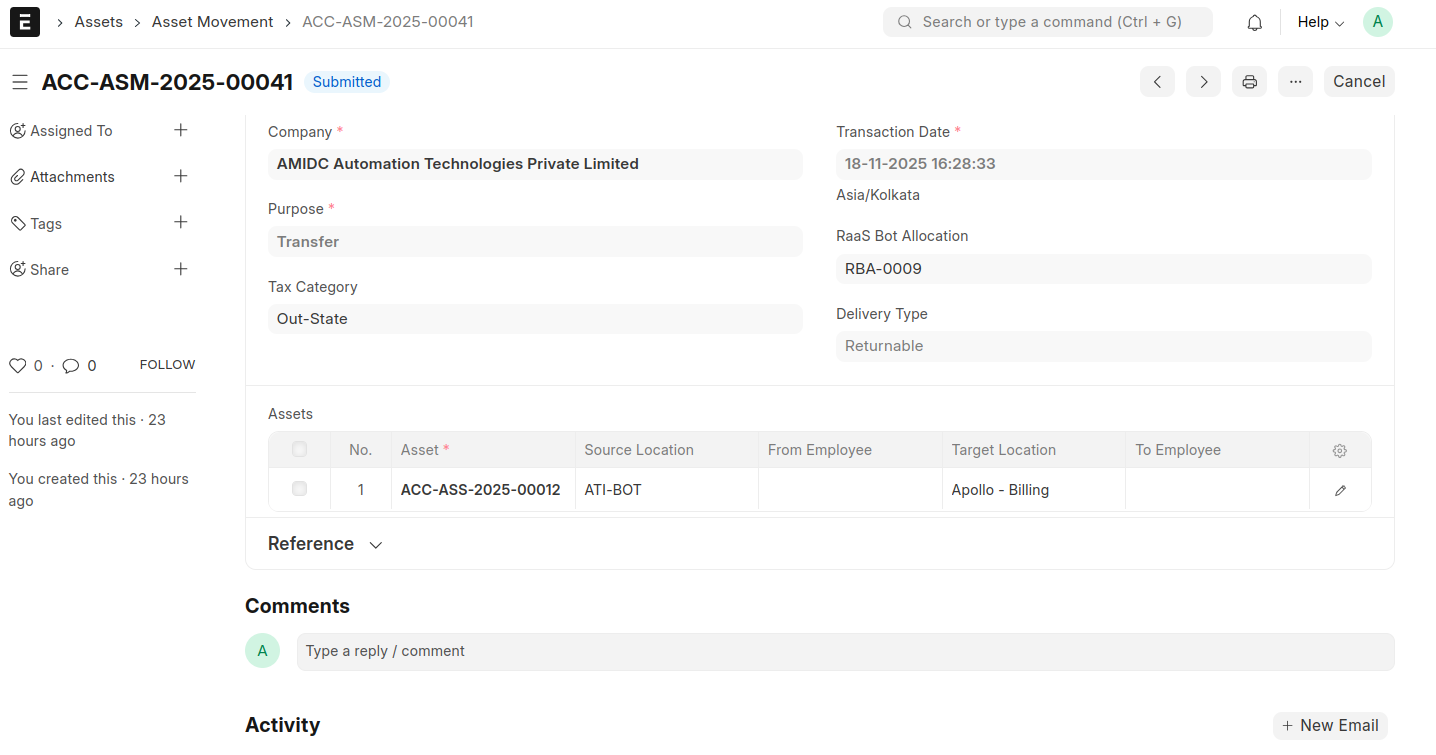
Task: Open the notifications bell icon
Action: [1254, 22]
